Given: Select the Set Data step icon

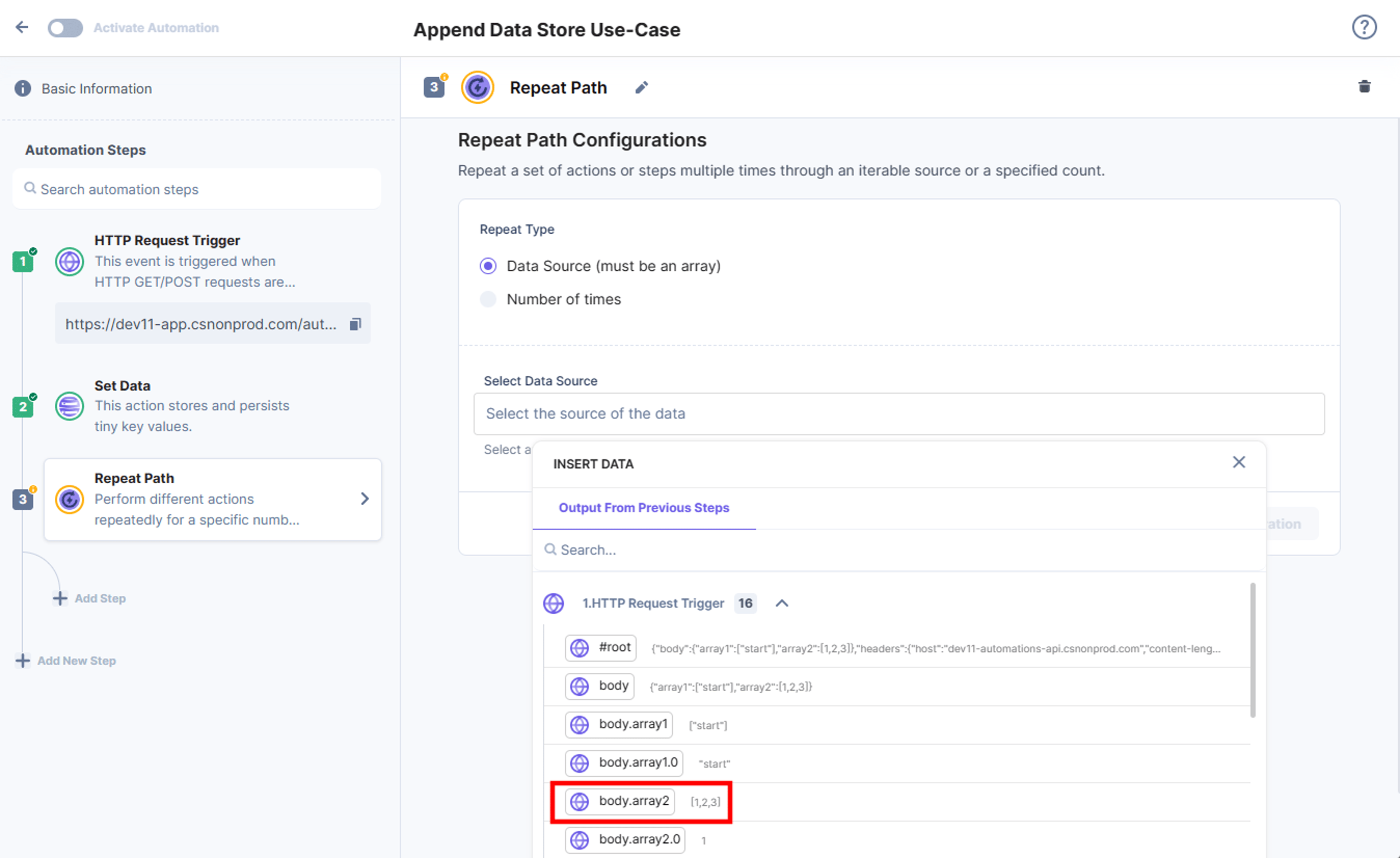Looking at the screenshot, I should click(x=69, y=406).
